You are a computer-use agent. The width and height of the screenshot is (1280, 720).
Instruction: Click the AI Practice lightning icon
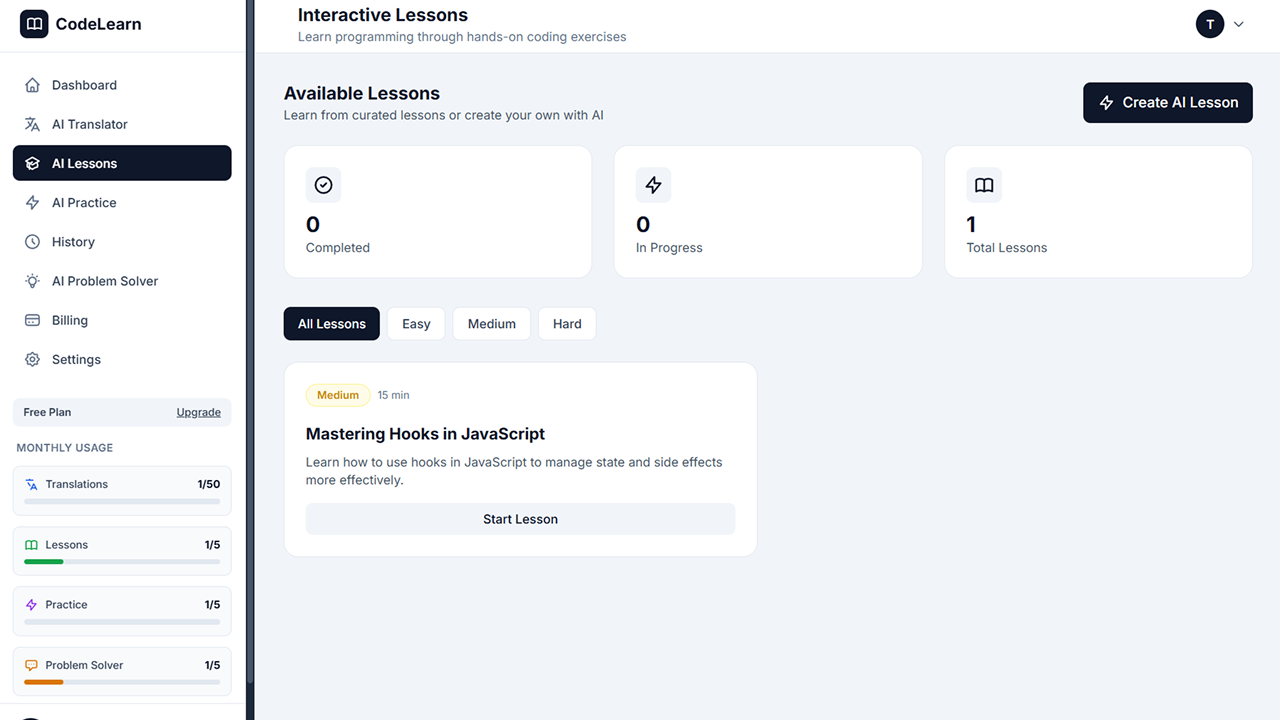(x=32, y=203)
